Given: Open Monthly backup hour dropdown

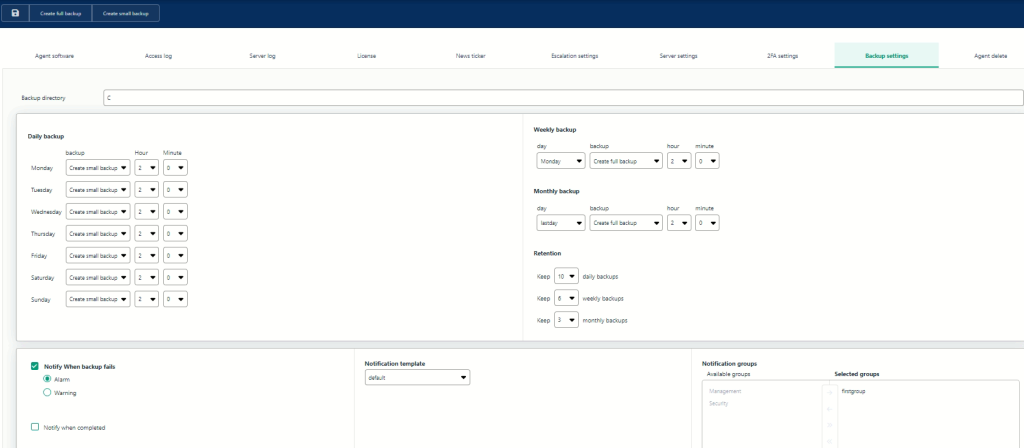Looking at the screenshot, I should click(679, 223).
